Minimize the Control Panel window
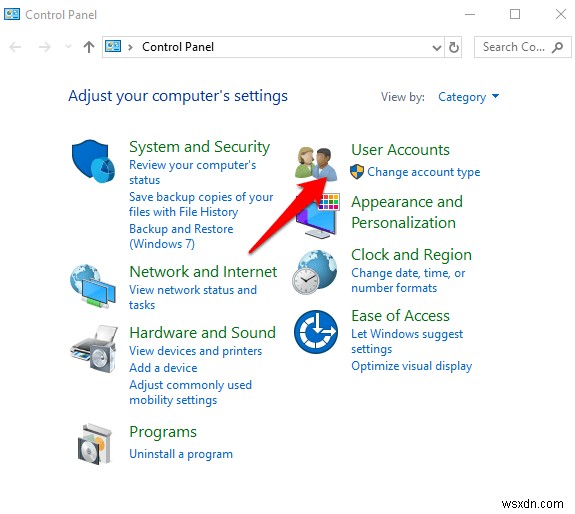 [x=470, y=14]
